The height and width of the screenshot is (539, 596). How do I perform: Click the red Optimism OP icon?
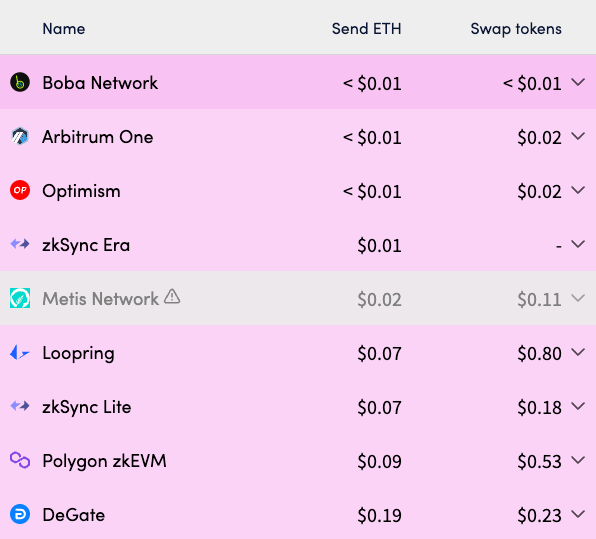[20, 190]
